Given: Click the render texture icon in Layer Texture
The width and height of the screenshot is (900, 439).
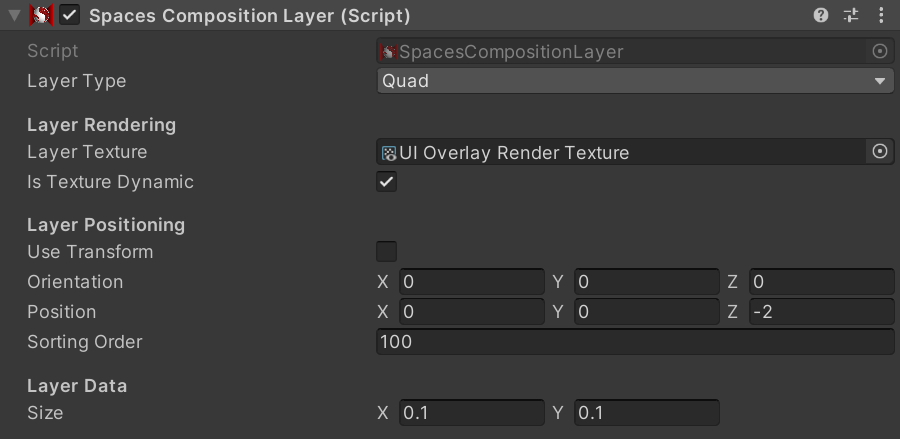Looking at the screenshot, I should 389,153.
